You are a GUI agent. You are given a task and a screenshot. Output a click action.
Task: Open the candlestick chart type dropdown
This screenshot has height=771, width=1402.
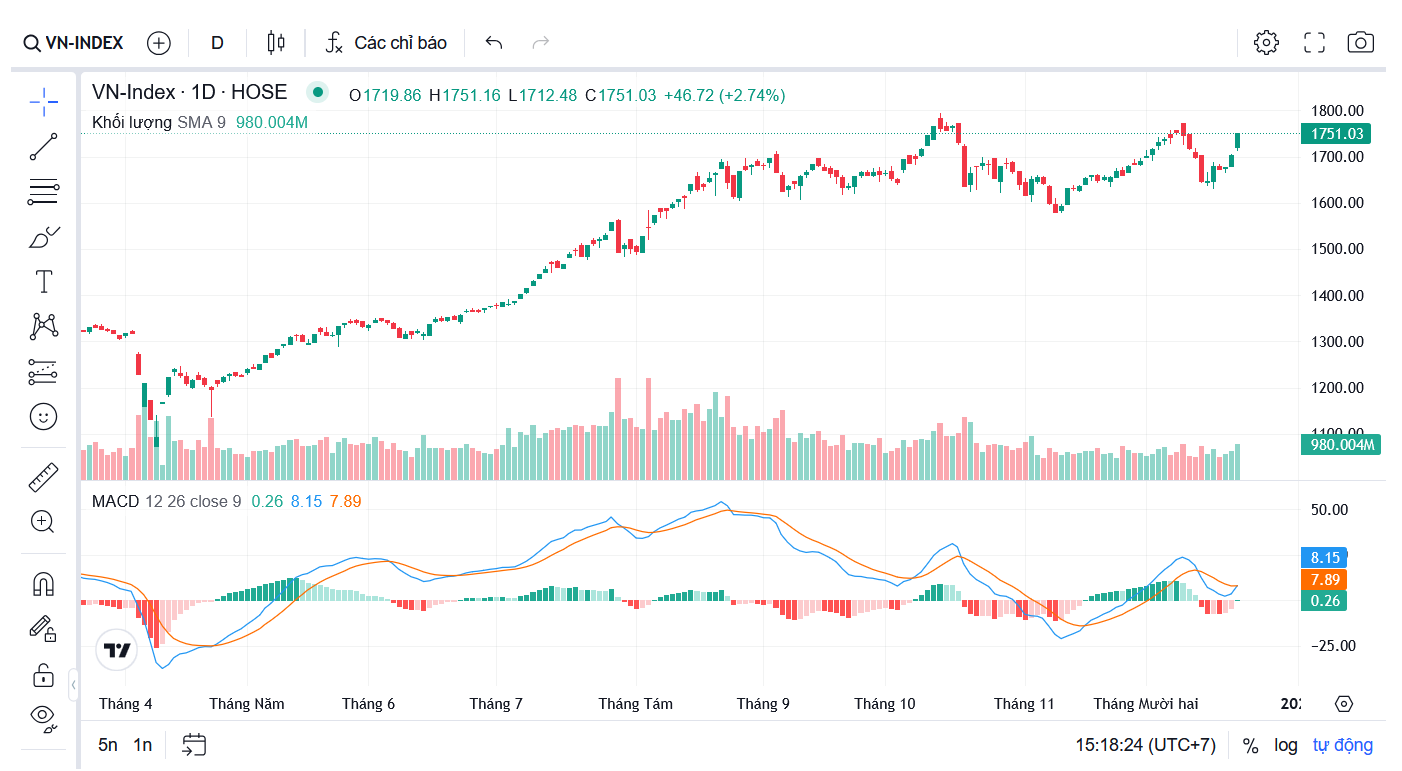click(x=276, y=43)
